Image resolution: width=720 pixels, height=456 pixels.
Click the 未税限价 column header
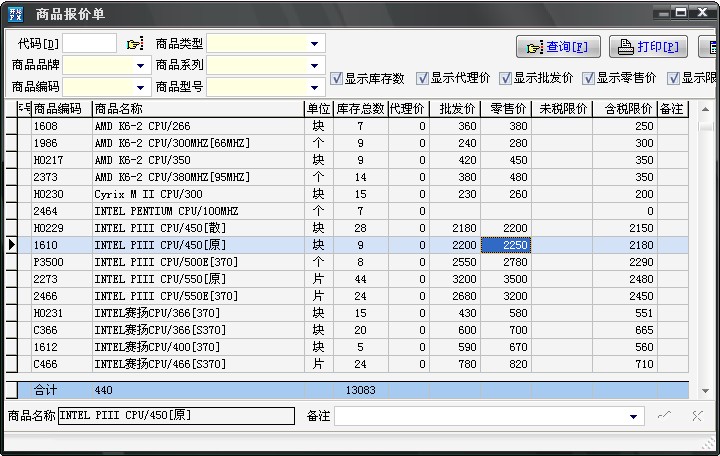click(x=562, y=109)
